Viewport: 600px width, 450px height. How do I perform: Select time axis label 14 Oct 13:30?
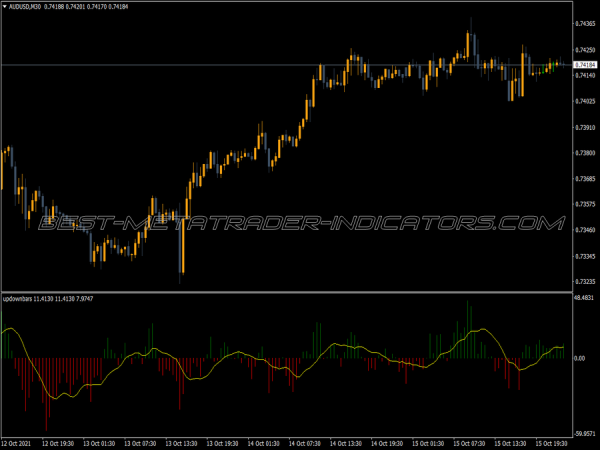click(x=346, y=443)
